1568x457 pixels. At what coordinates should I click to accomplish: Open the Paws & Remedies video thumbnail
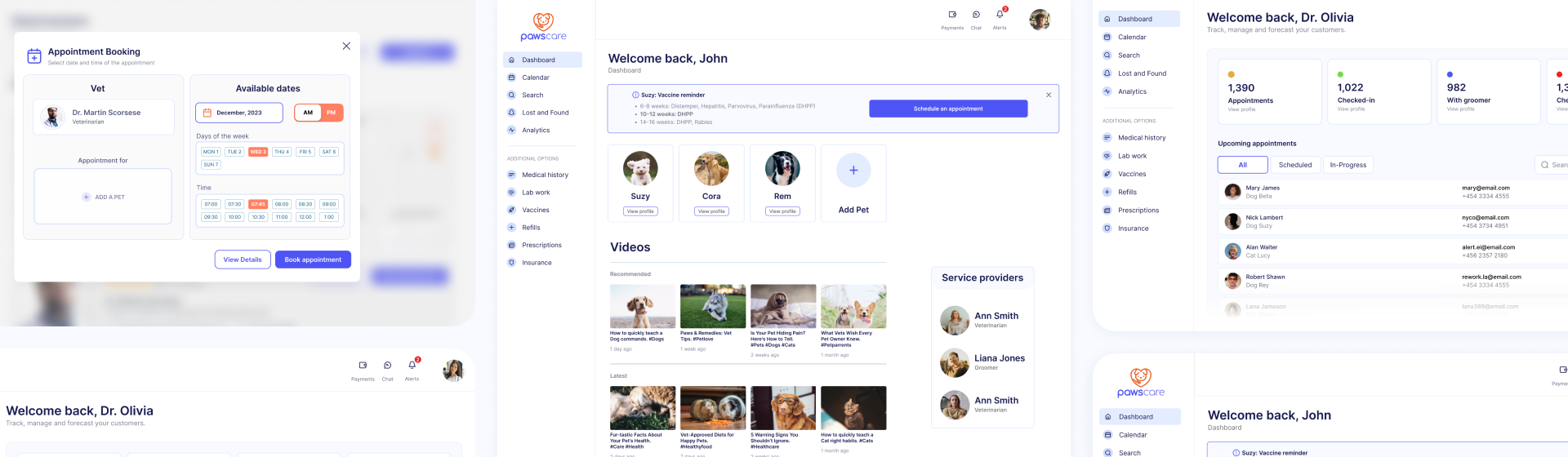click(713, 306)
